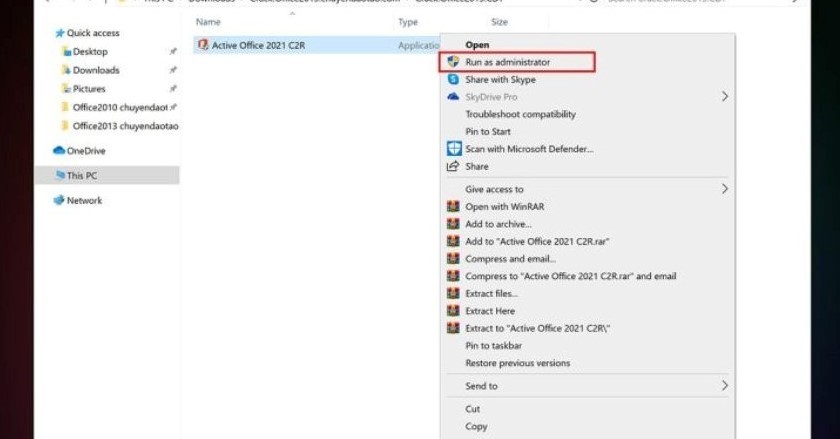
Task: Click WinRAR icon beside Extract Here
Action: pos(453,311)
